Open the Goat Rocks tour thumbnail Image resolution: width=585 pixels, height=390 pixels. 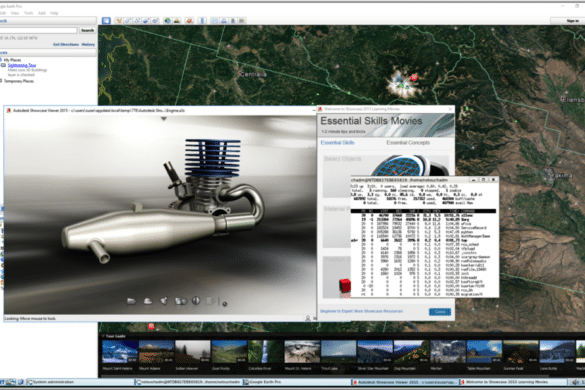pyautogui.click(x=229, y=352)
